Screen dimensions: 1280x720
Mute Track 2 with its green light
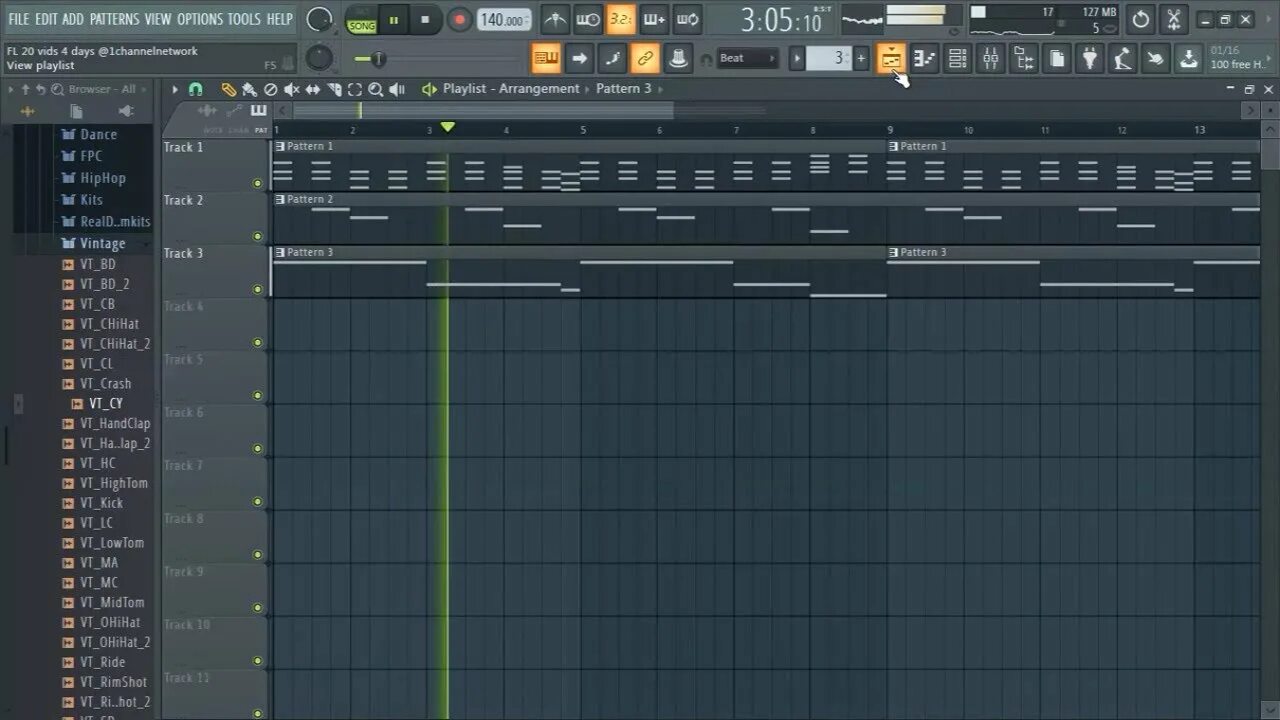257,236
